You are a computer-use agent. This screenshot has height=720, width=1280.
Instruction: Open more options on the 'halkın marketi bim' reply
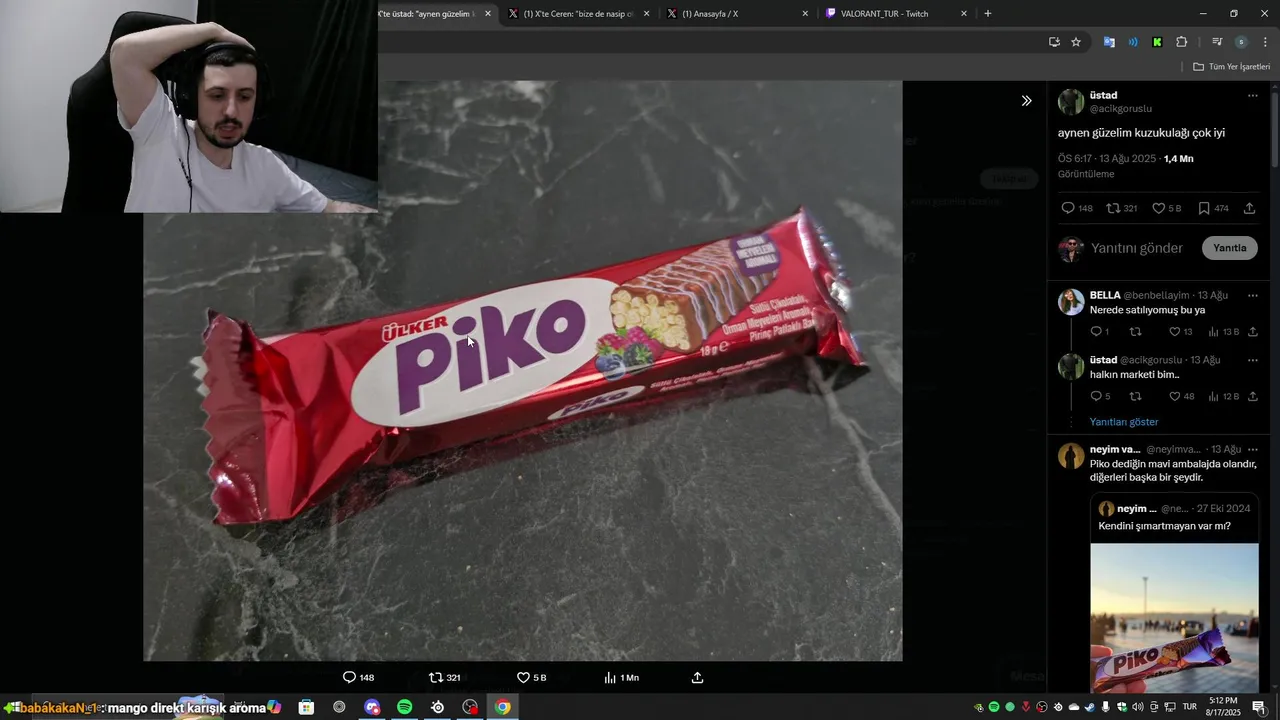pyautogui.click(x=1252, y=360)
